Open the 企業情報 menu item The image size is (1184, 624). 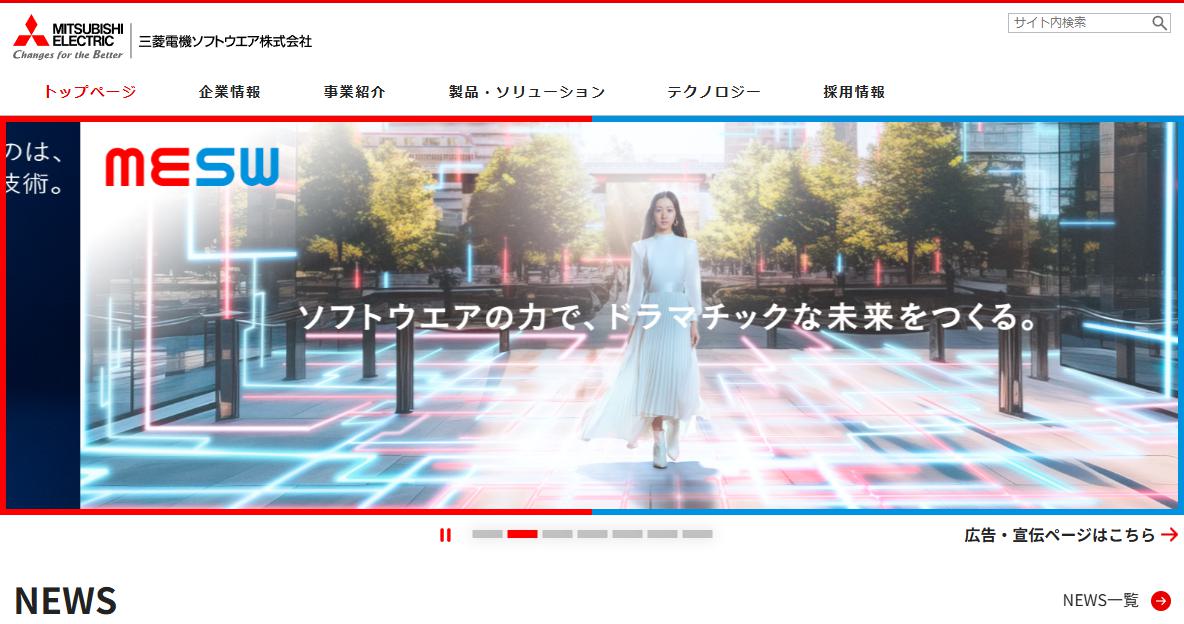coord(230,92)
